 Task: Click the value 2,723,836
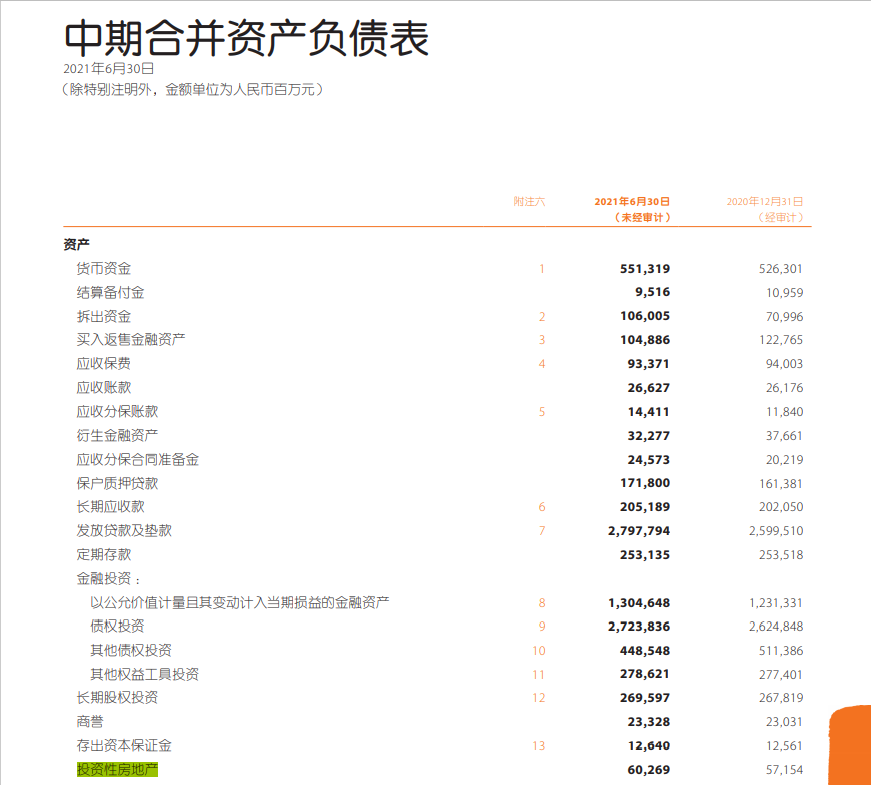639,626
